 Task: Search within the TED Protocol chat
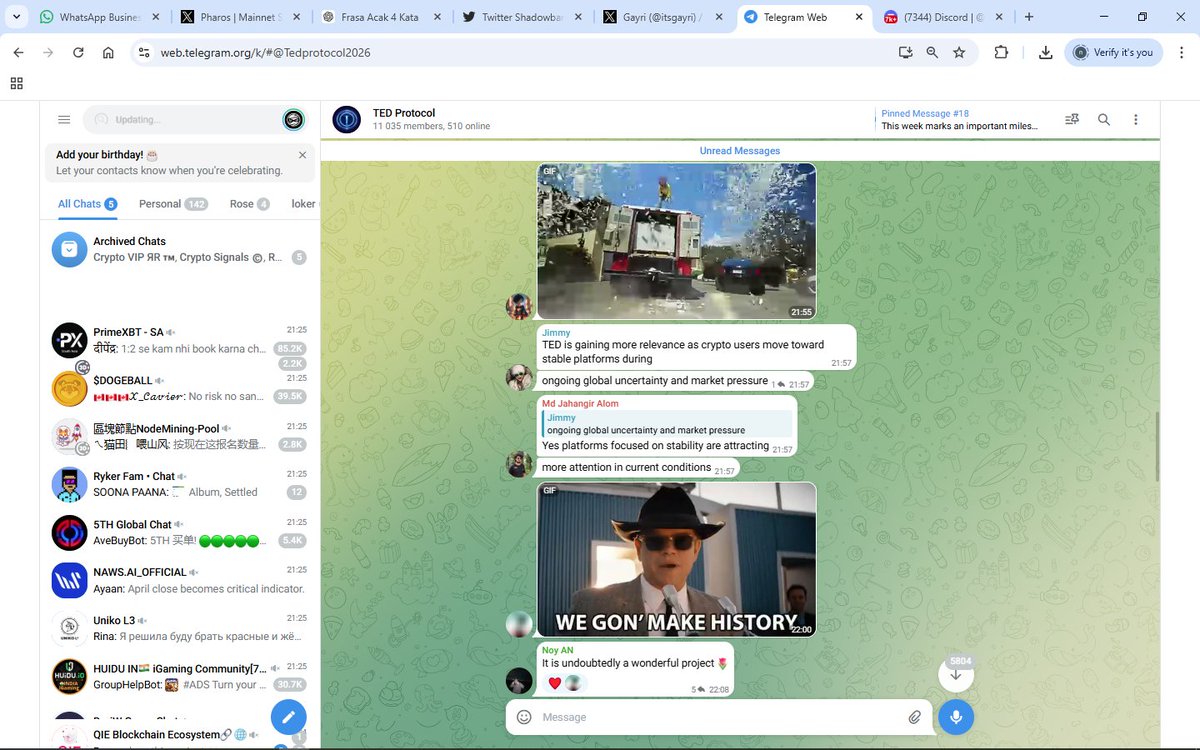pos(1104,119)
